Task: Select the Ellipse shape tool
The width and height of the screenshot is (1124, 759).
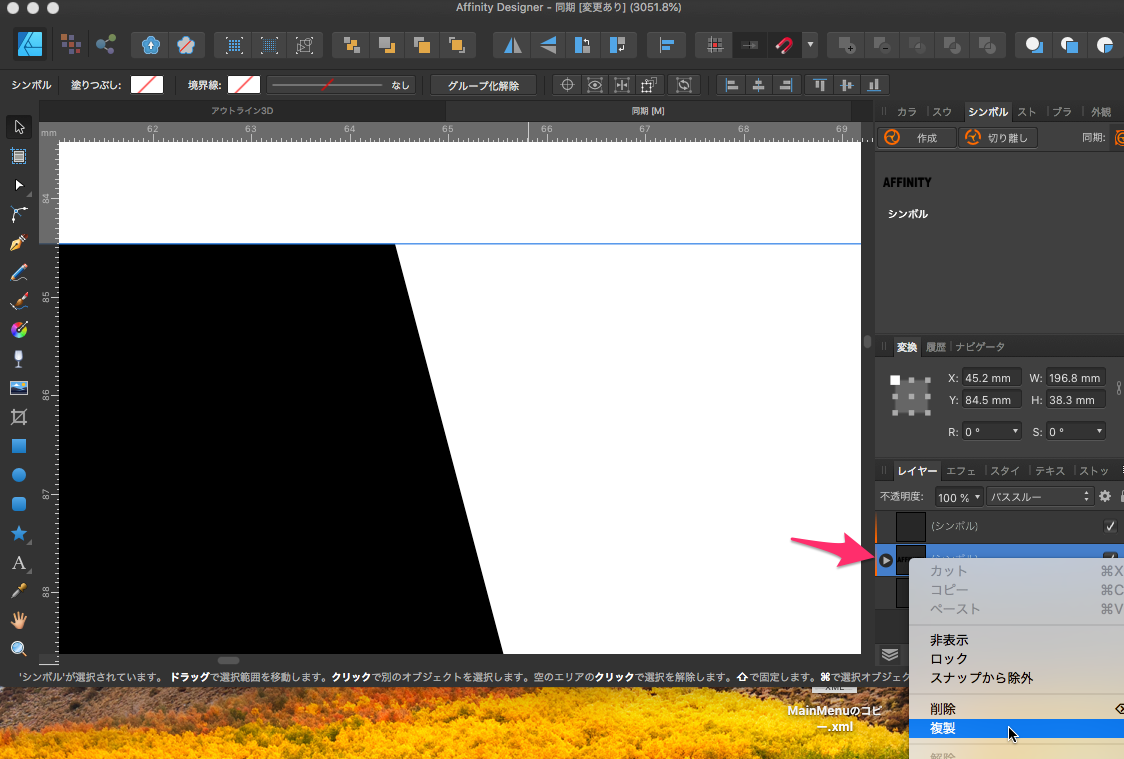Action: (18, 475)
